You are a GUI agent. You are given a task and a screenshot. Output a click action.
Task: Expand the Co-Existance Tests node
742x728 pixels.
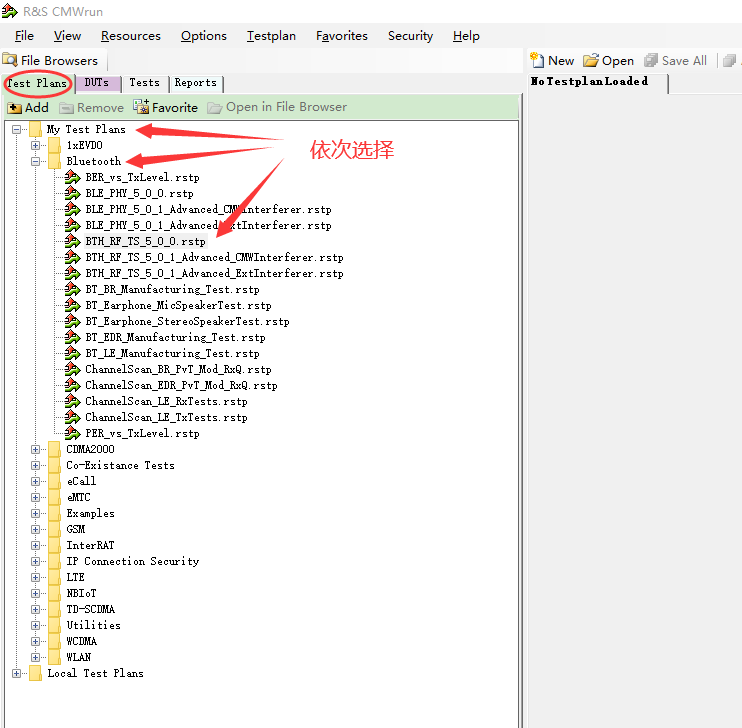tap(35, 465)
